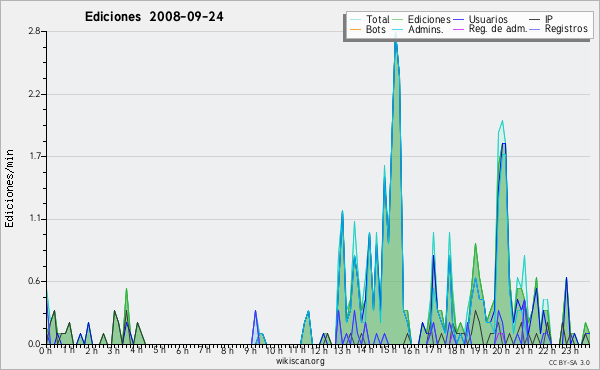This screenshot has height=370, width=600.
Task: Click the 'IP' legend label
Action: (x=549, y=19)
